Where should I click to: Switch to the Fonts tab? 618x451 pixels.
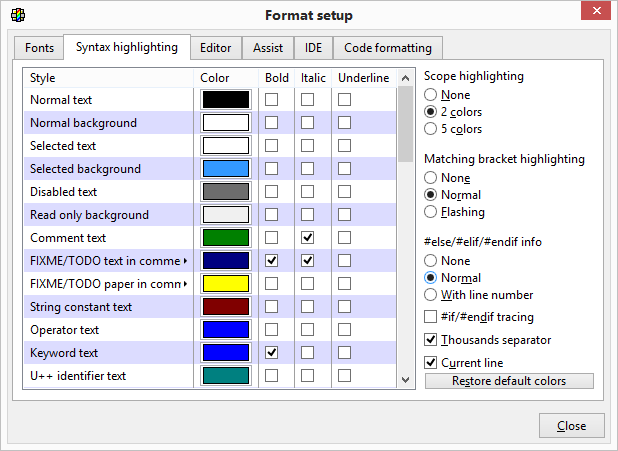(40, 48)
